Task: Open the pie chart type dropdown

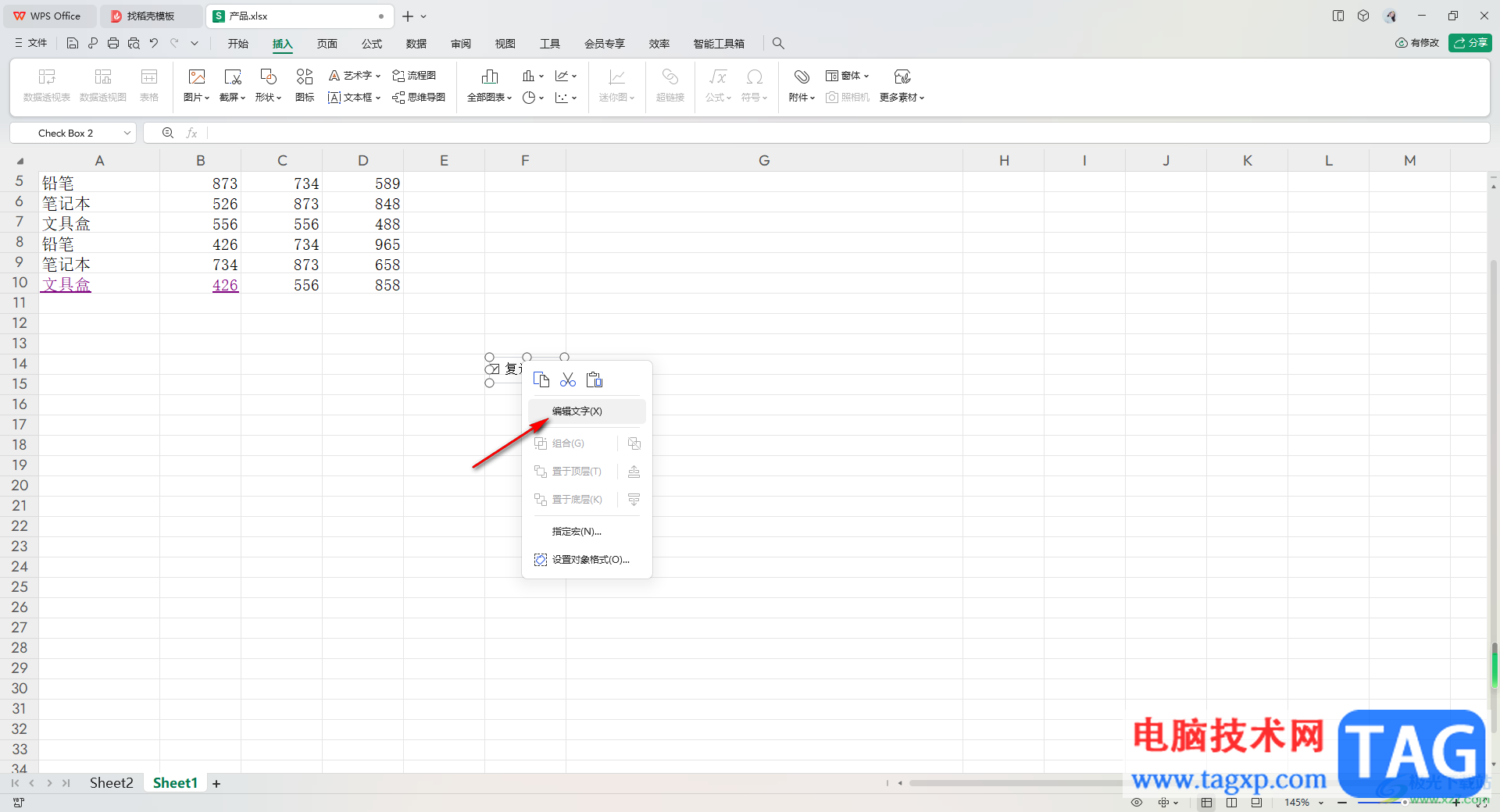Action: (x=533, y=98)
